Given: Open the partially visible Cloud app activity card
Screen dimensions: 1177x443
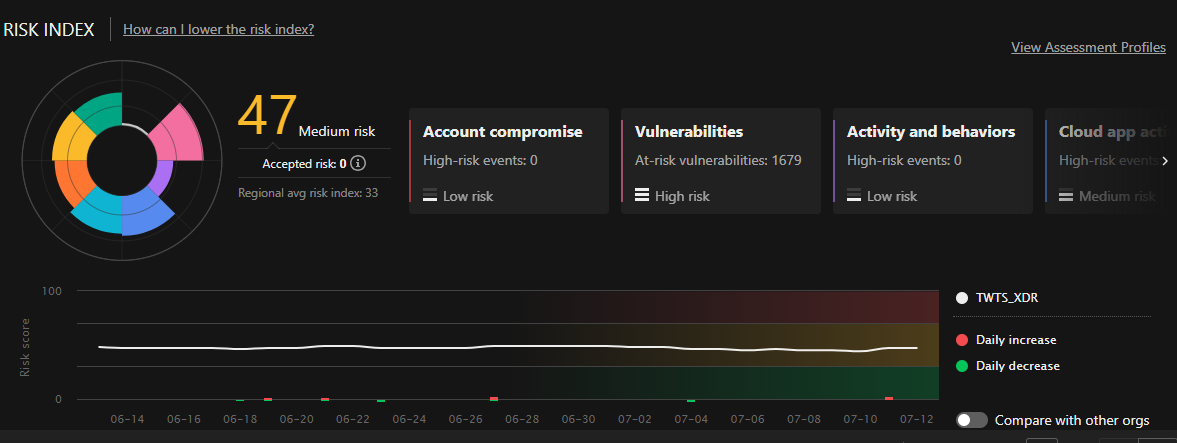Looking at the screenshot, I should tap(1100, 161).
